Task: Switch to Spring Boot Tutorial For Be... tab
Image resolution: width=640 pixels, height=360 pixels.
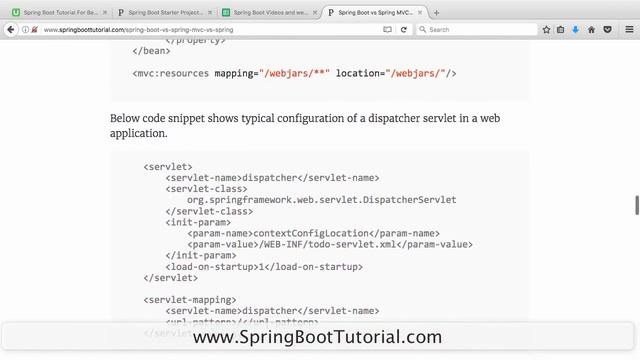Action: click(x=59, y=13)
